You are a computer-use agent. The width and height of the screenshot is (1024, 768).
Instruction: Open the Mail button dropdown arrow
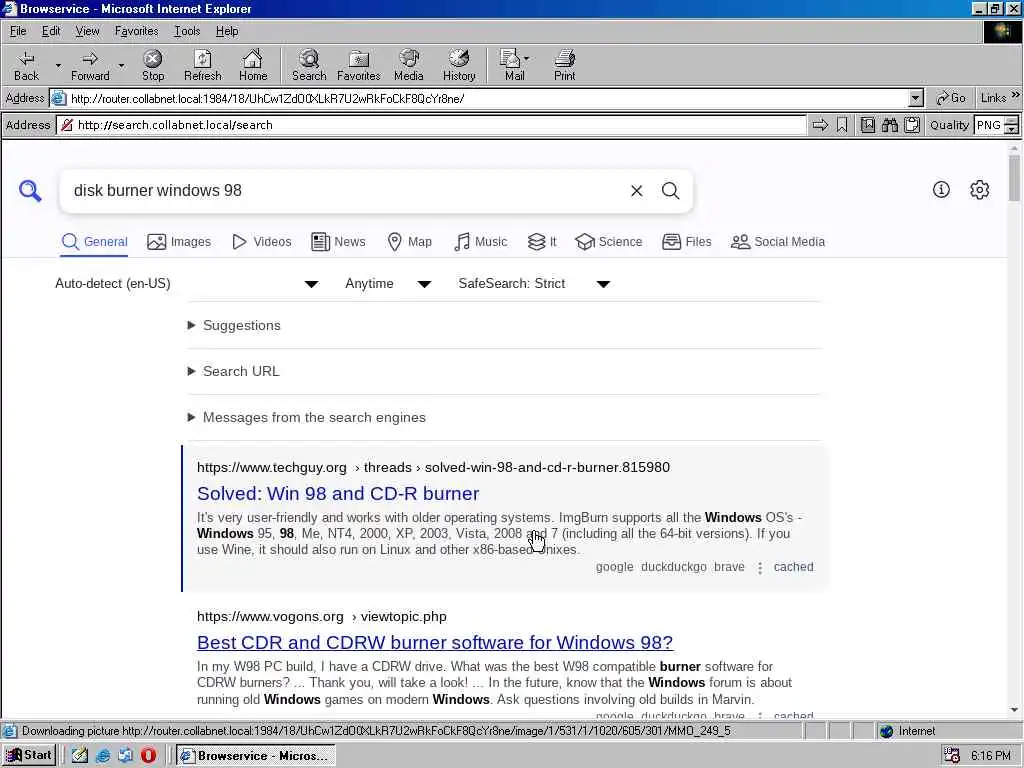pos(526,59)
